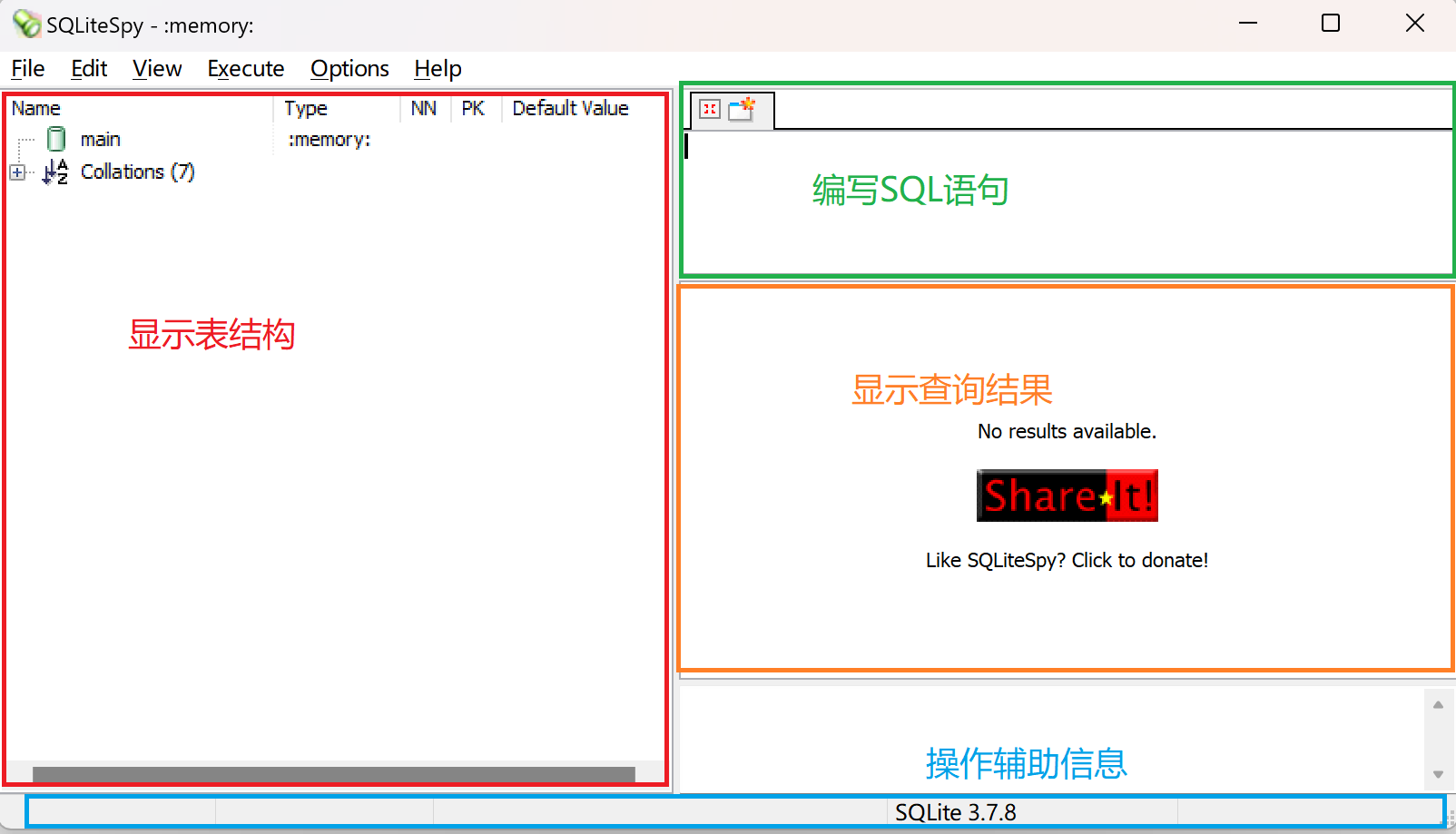Click the scroll-down arrow of the help pane
1456x834 pixels.
(1438, 776)
